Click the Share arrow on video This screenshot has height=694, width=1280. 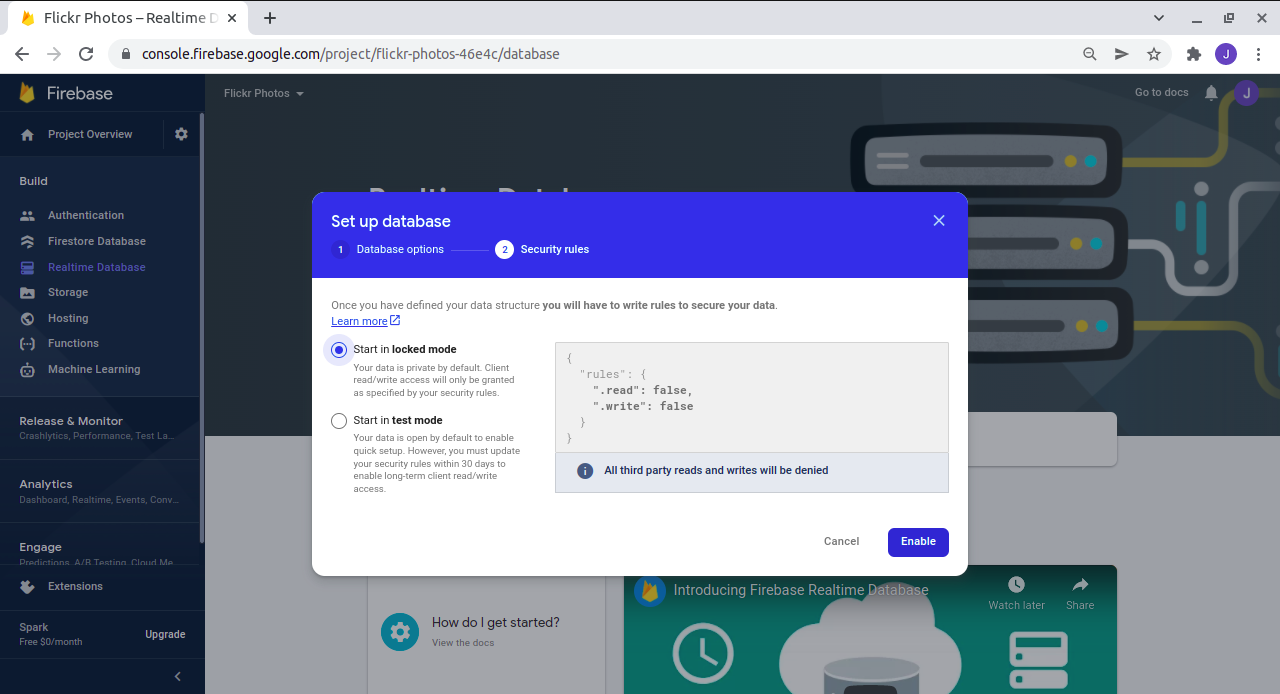click(1080, 585)
